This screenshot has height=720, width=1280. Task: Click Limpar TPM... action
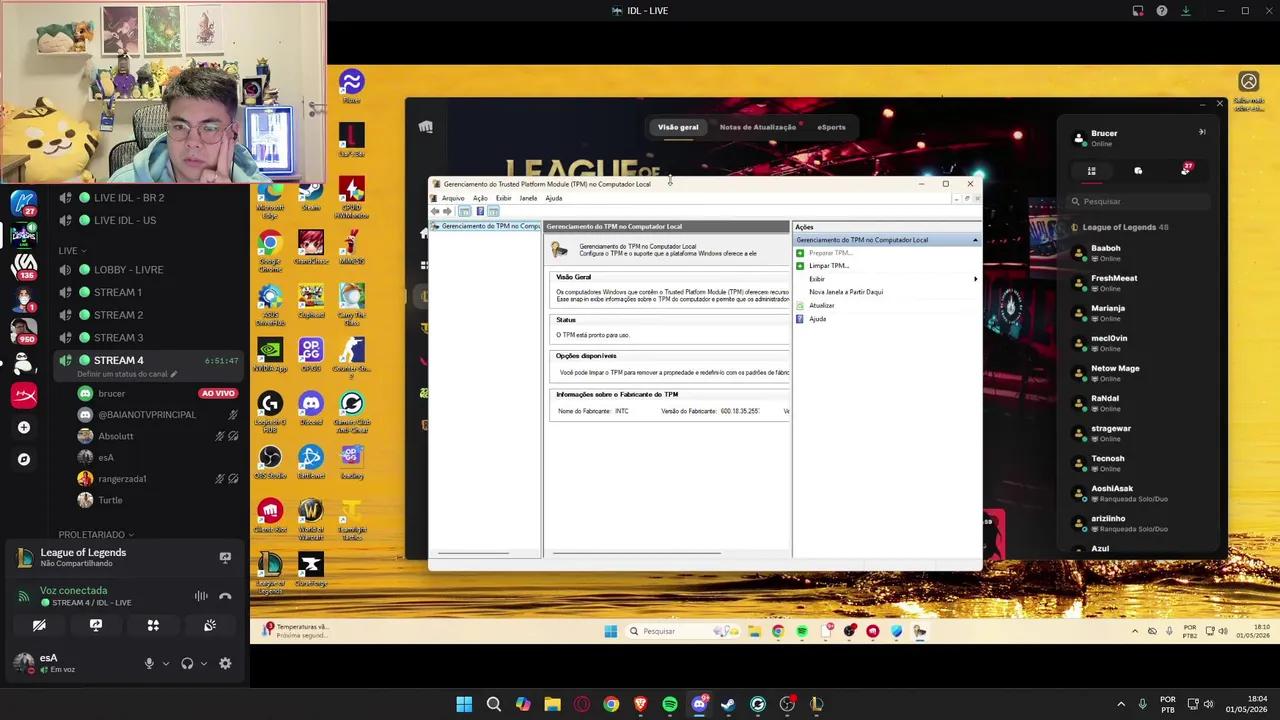(x=829, y=266)
